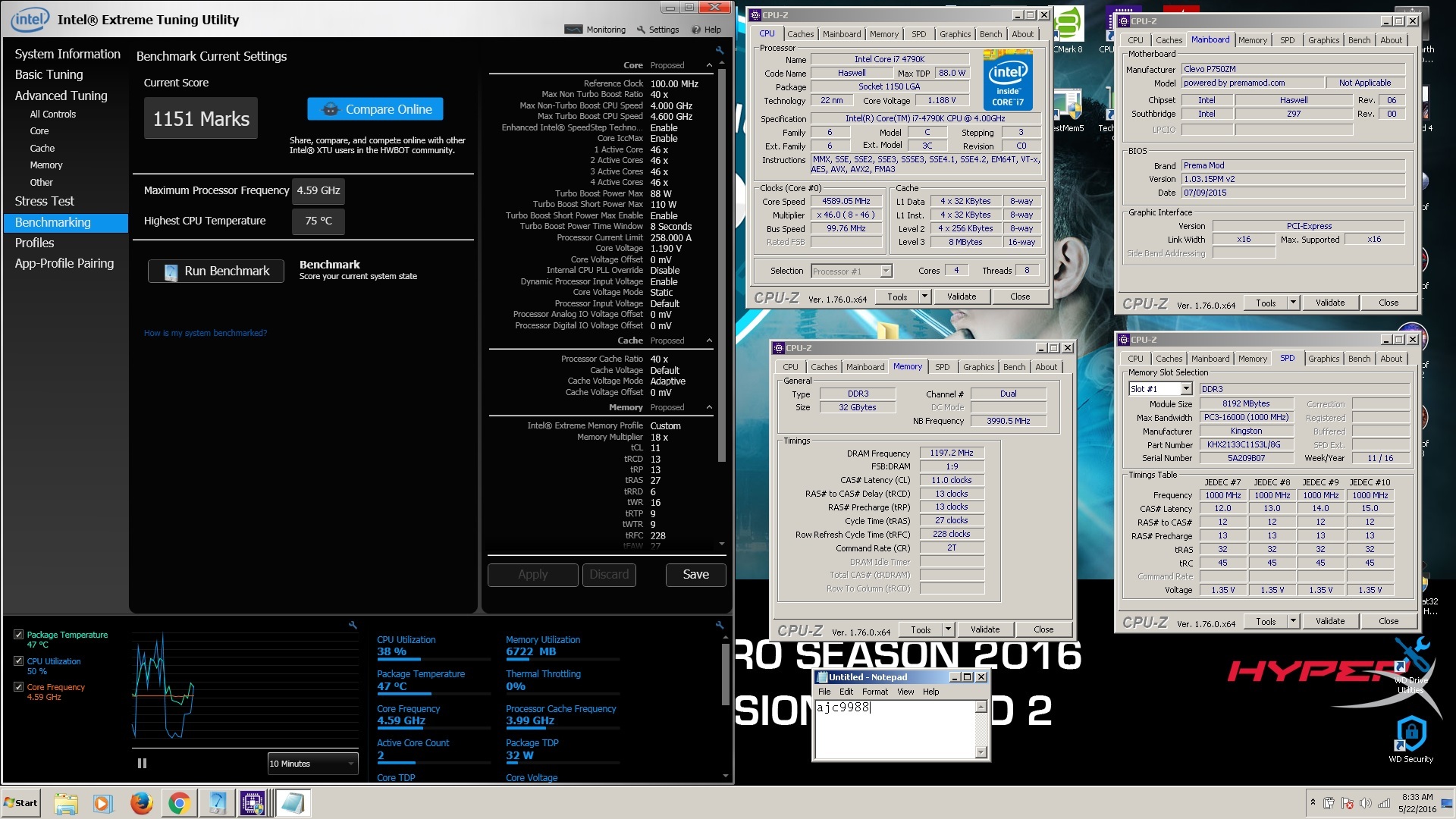
Task: Select Profiles in XTU sidebar
Action: click(x=35, y=243)
